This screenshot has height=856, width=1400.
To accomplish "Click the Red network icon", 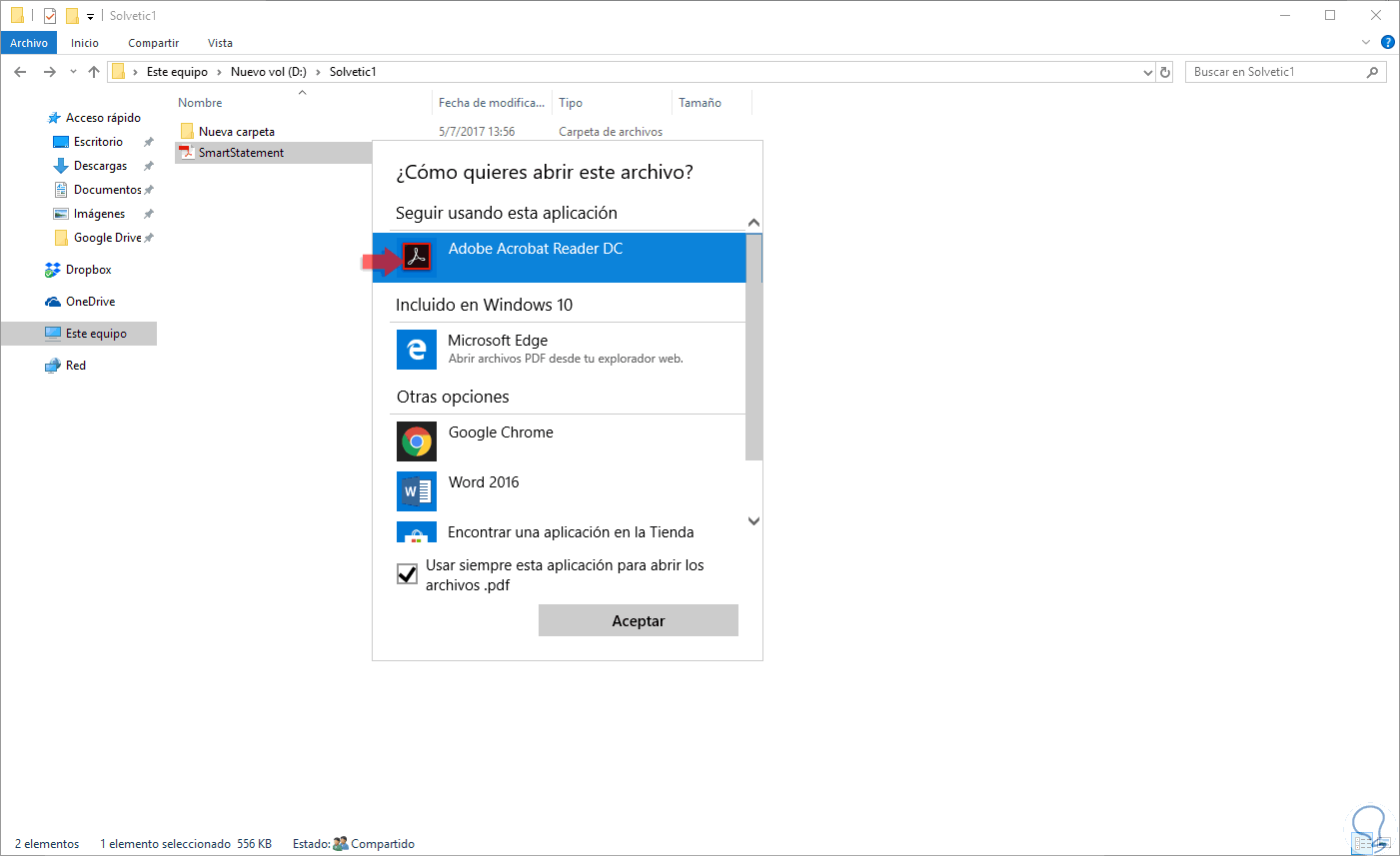I will 53,366.
